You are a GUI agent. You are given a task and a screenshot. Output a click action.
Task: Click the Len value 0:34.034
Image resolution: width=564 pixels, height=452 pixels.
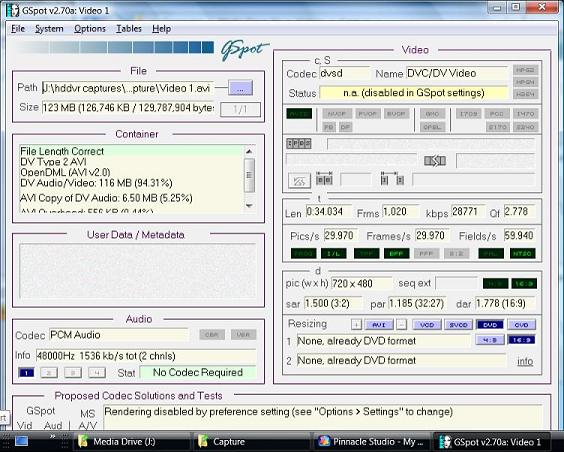coord(328,211)
